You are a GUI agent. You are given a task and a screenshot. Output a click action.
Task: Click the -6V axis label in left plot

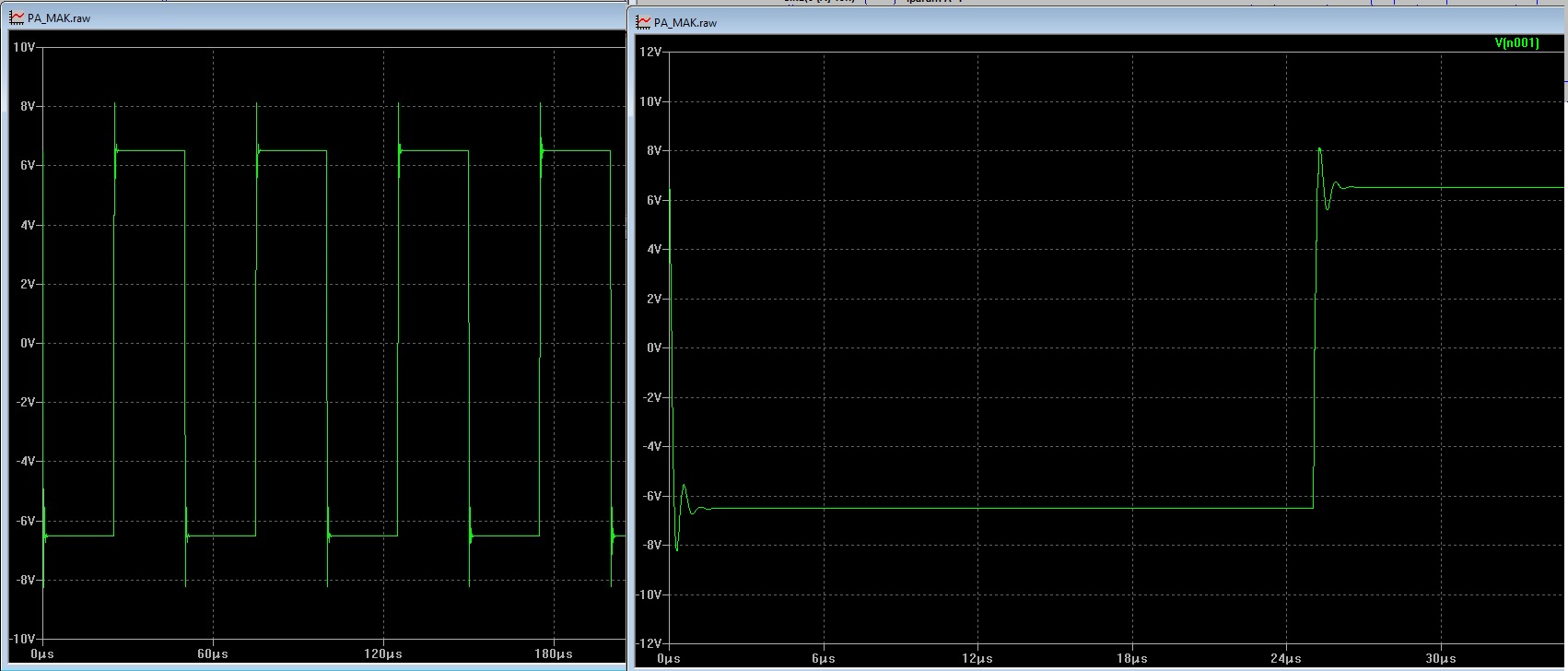coord(25,521)
